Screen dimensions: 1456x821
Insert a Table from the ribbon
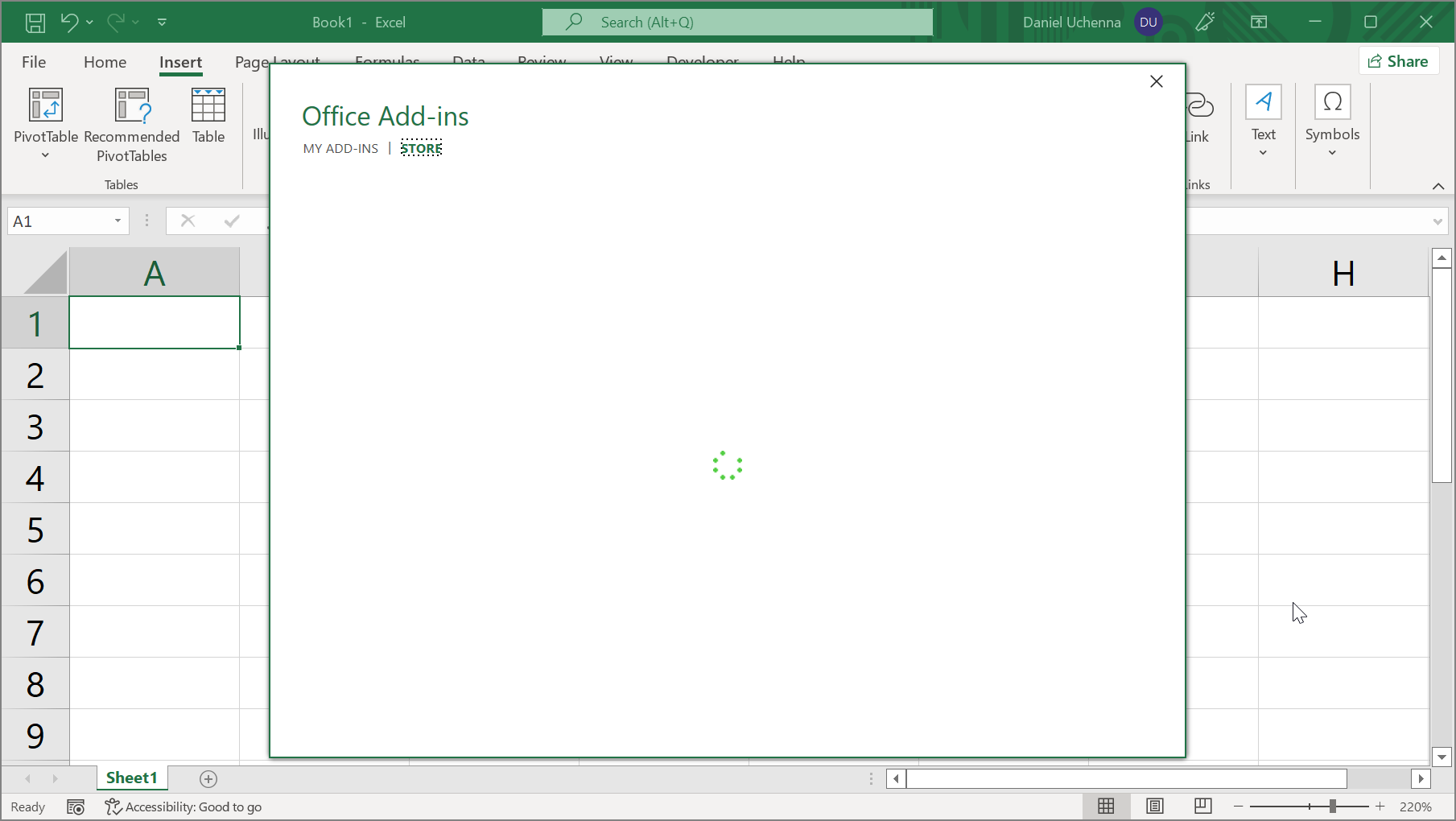[208, 117]
